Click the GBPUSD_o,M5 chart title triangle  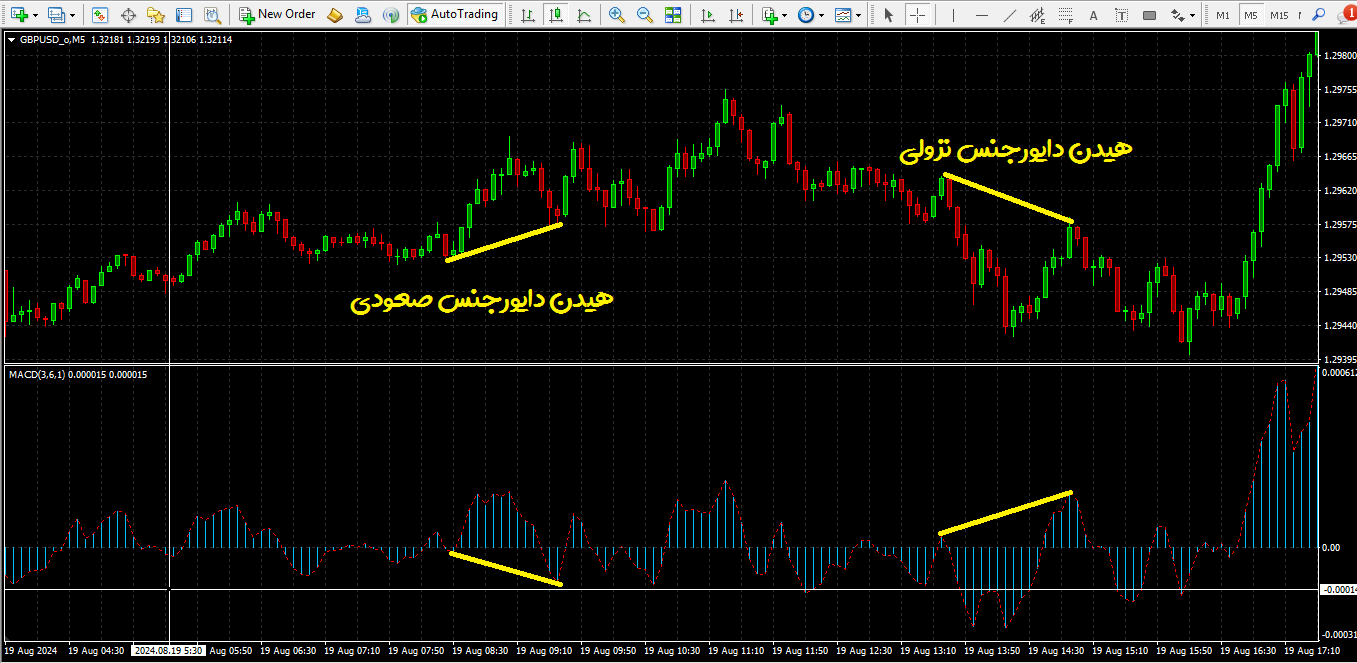[11, 40]
